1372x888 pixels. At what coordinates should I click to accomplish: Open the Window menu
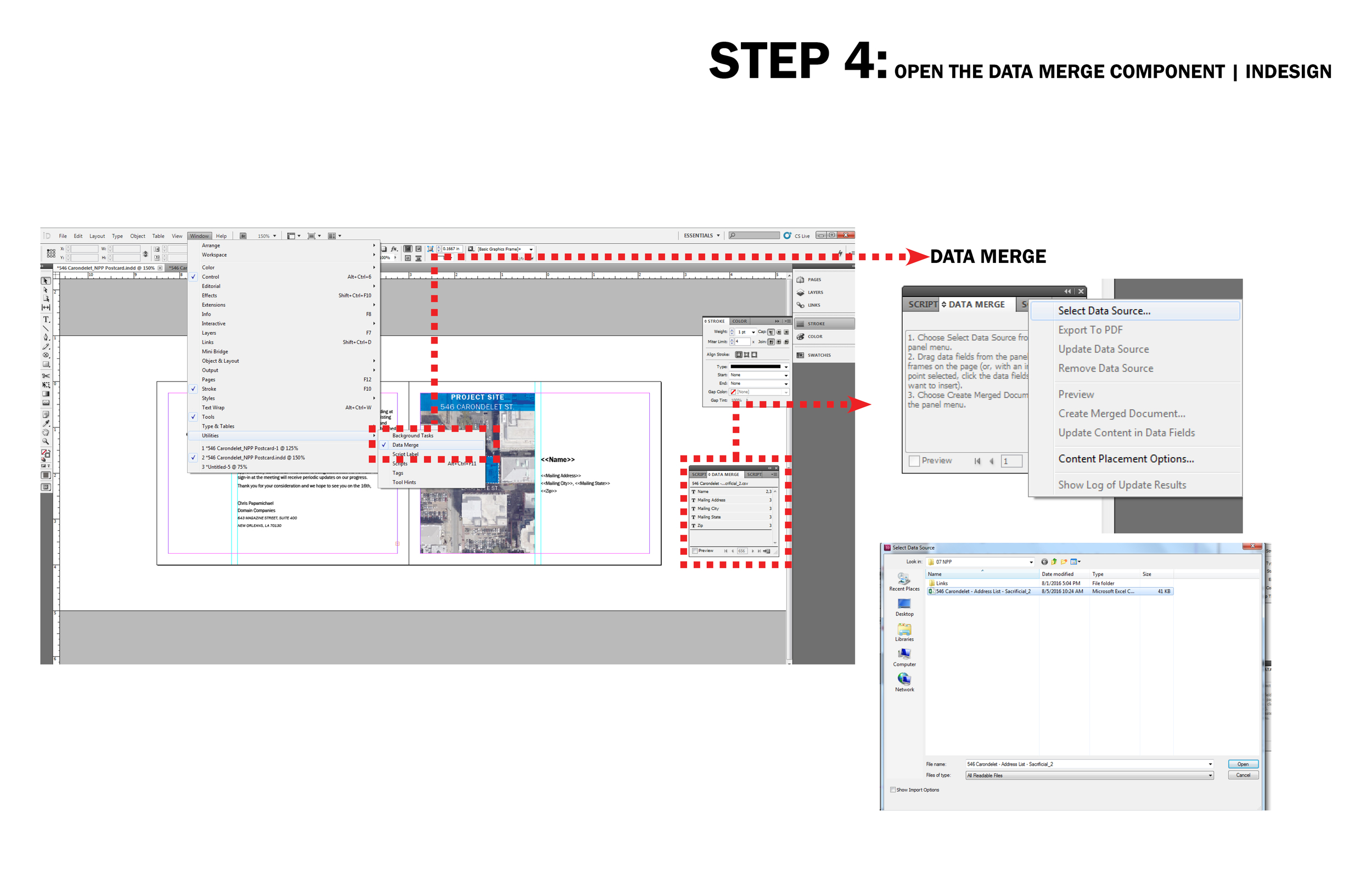[199, 236]
